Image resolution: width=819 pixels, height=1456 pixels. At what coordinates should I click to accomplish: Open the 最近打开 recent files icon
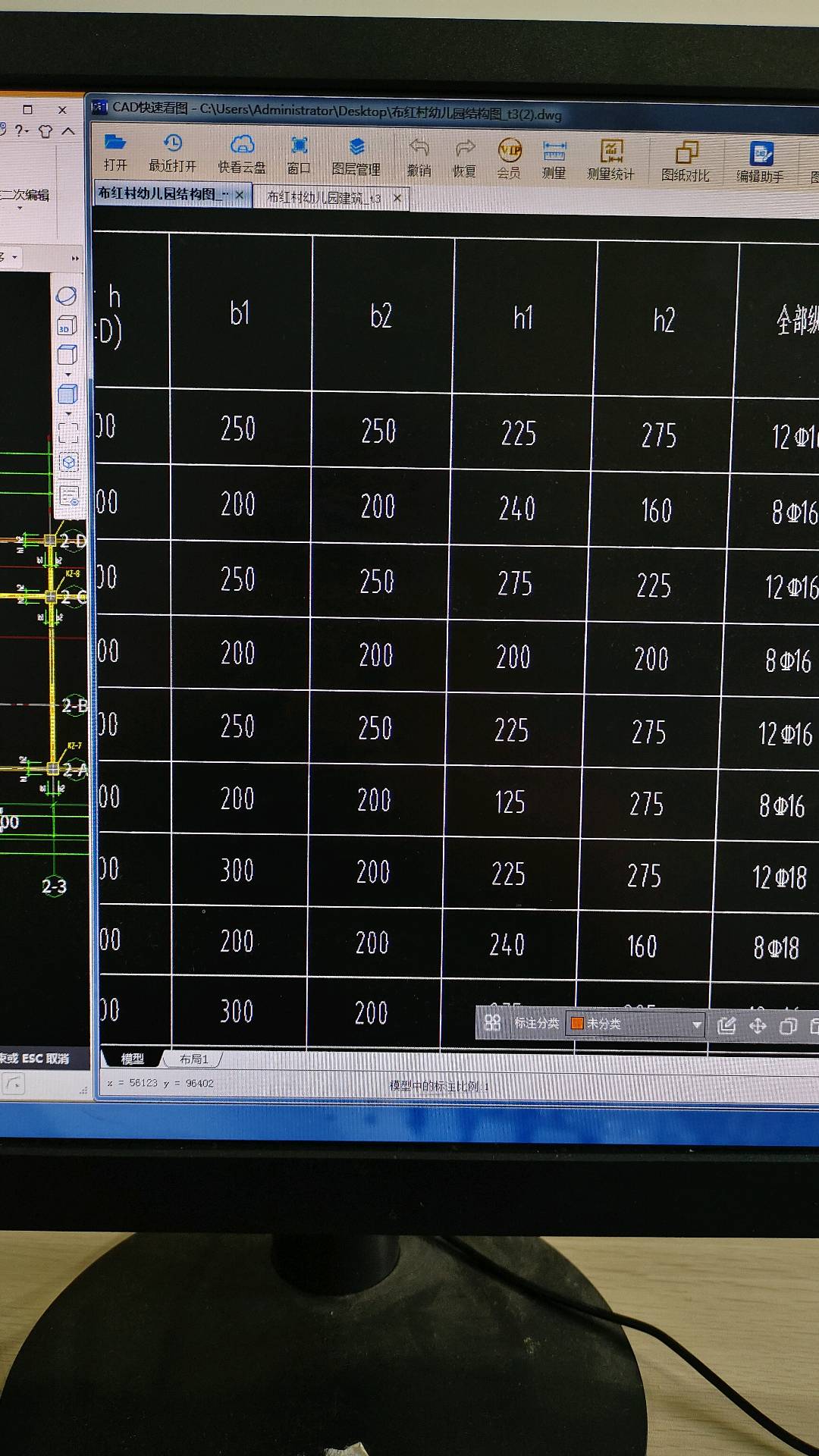172,152
